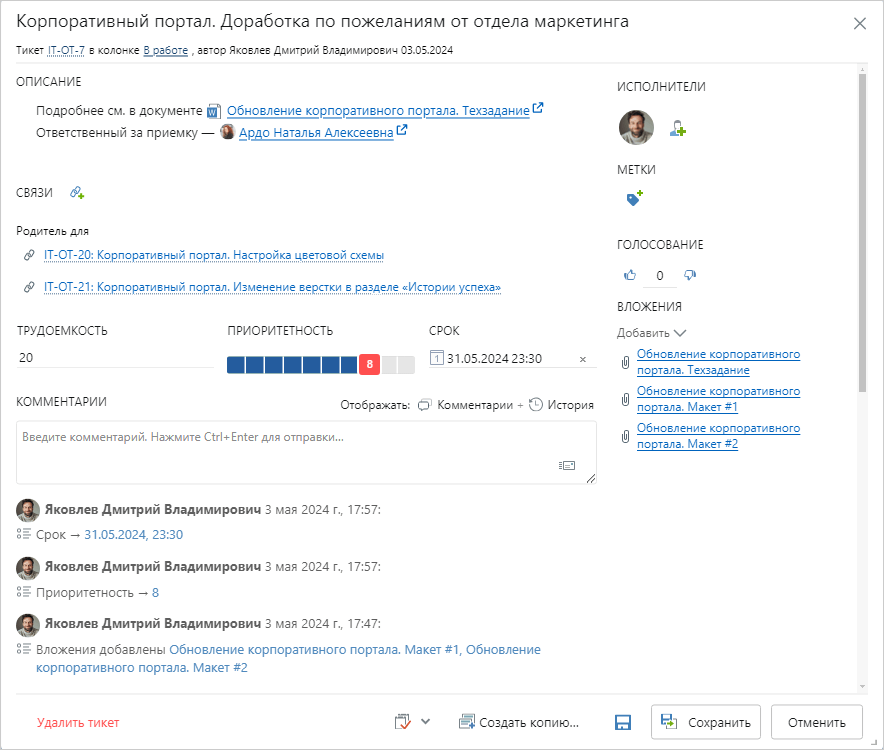Open attachment Макет #1
Viewport: 884px width, 750px height.
pyautogui.click(x=718, y=399)
